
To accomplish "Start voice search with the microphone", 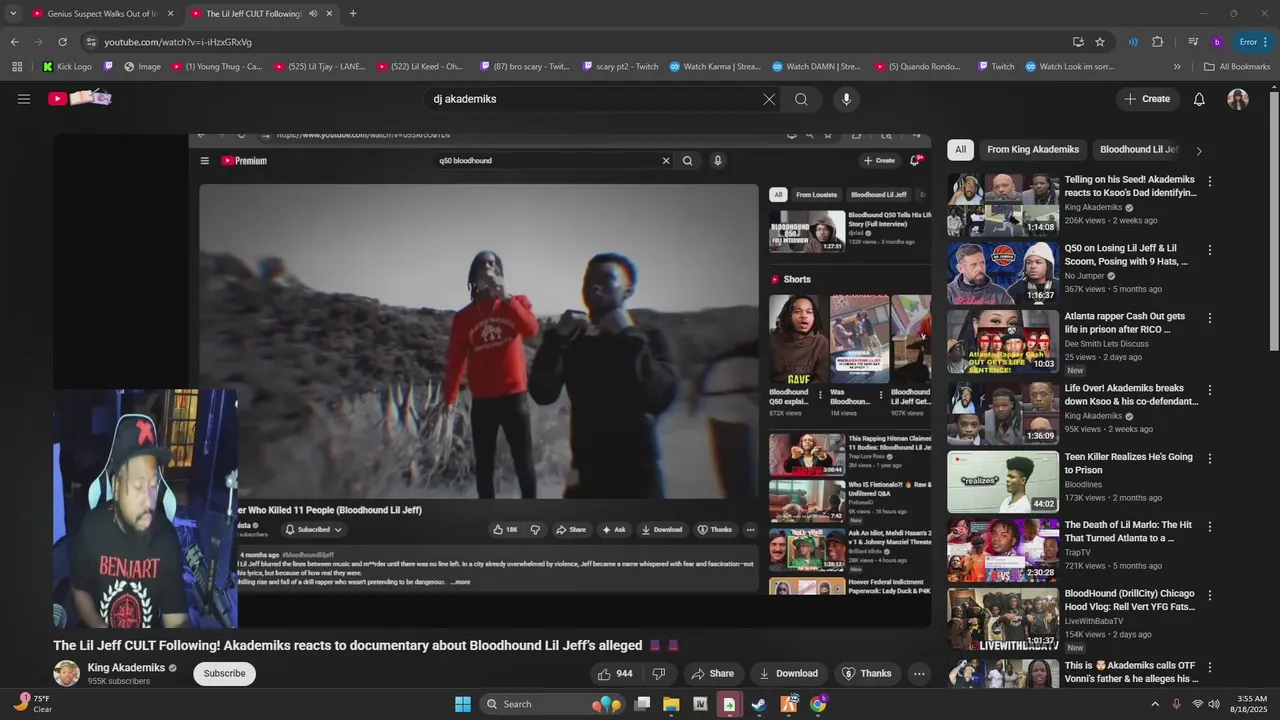I will (x=846, y=99).
